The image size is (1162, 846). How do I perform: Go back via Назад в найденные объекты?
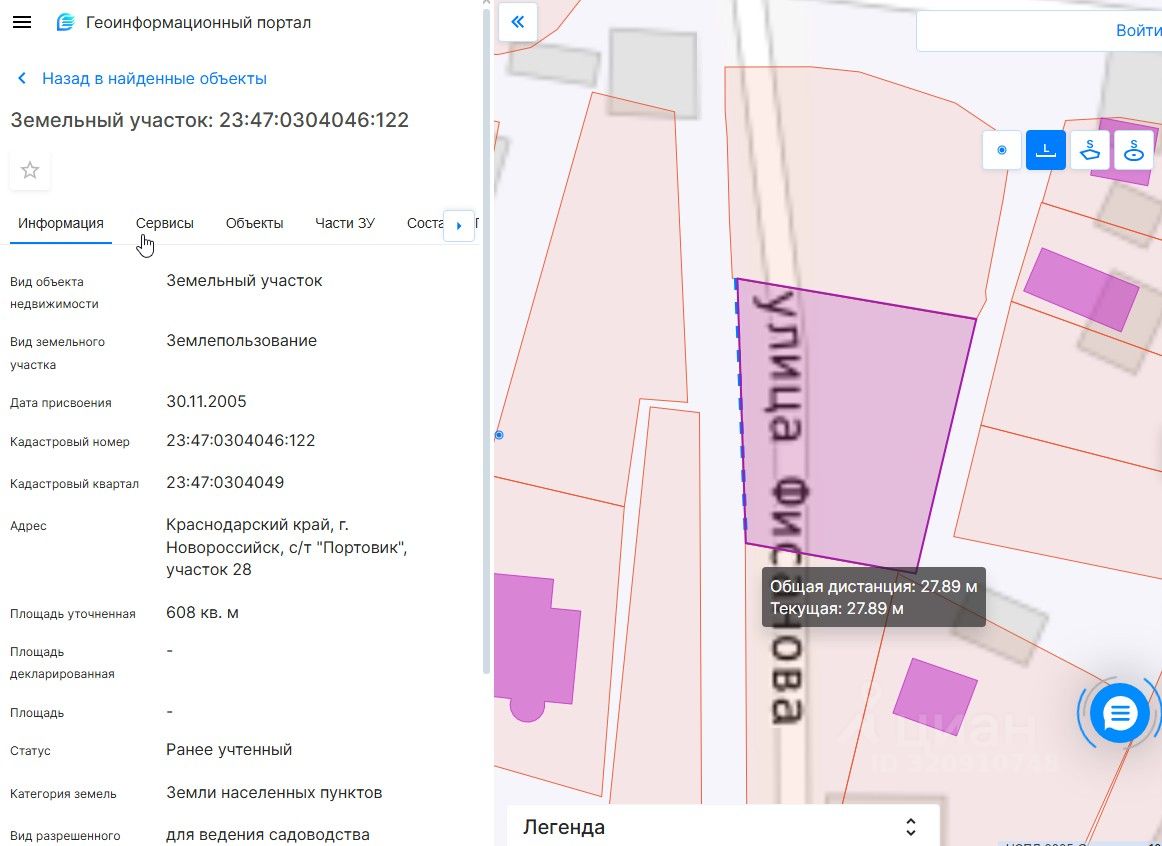154,78
